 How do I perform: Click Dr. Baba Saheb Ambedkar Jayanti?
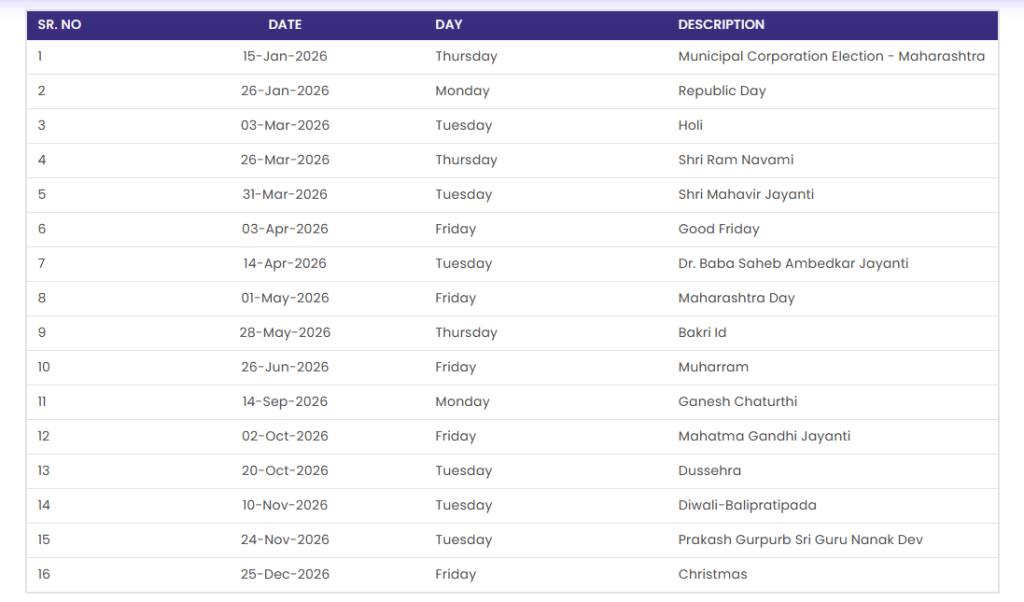click(x=793, y=264)
